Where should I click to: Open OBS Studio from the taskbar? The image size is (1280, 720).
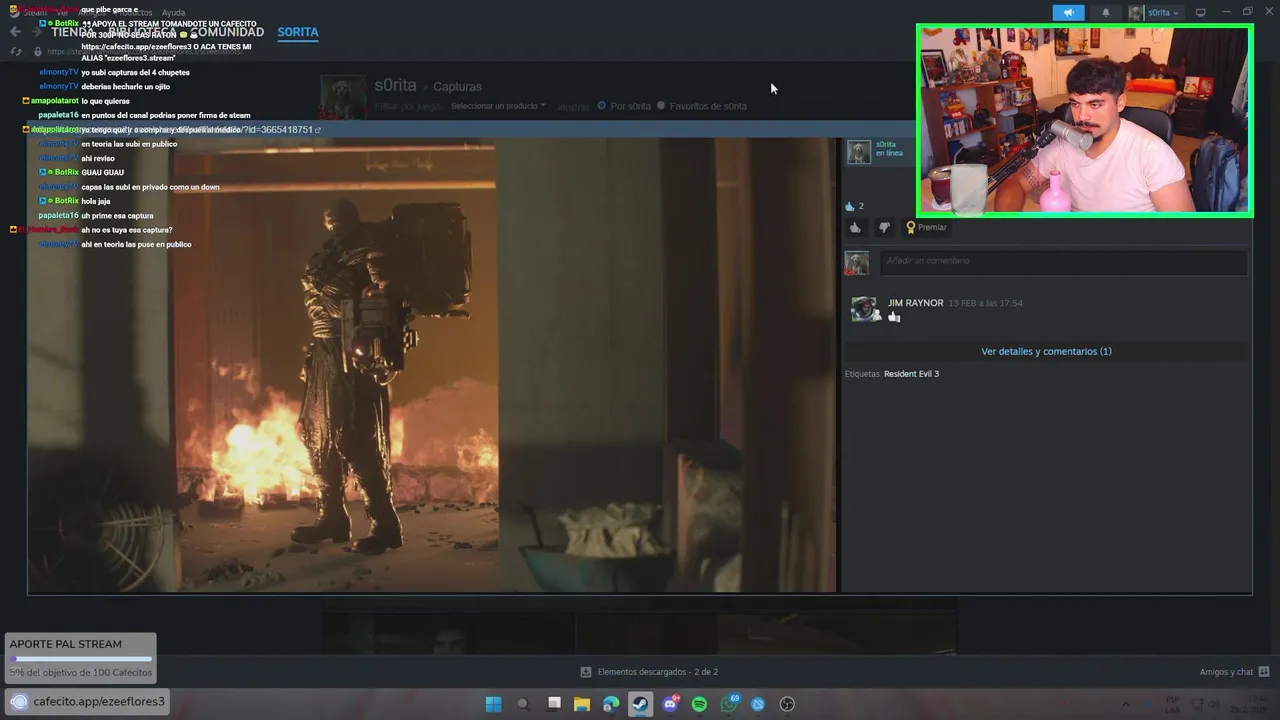(x=787, y=704)
